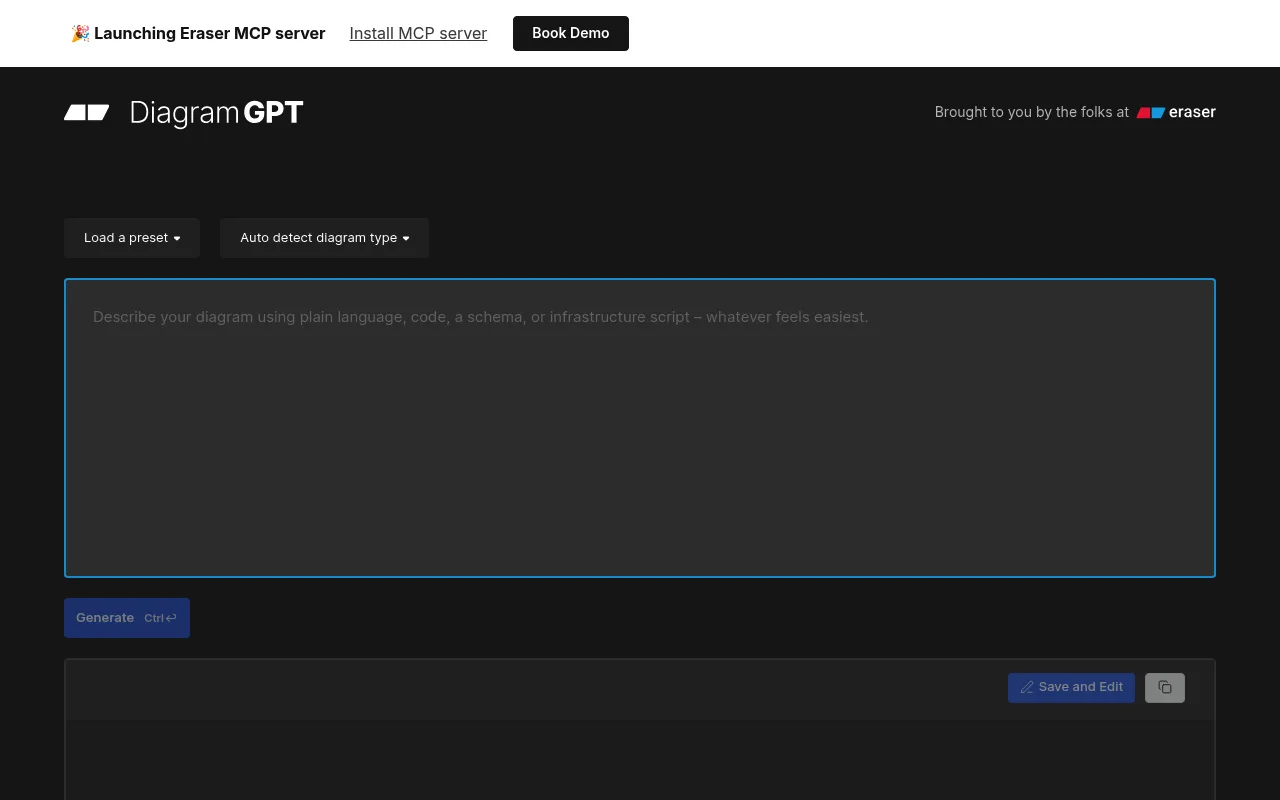
Task: Click the Save and Edit button
Action: pos(1071,688)
